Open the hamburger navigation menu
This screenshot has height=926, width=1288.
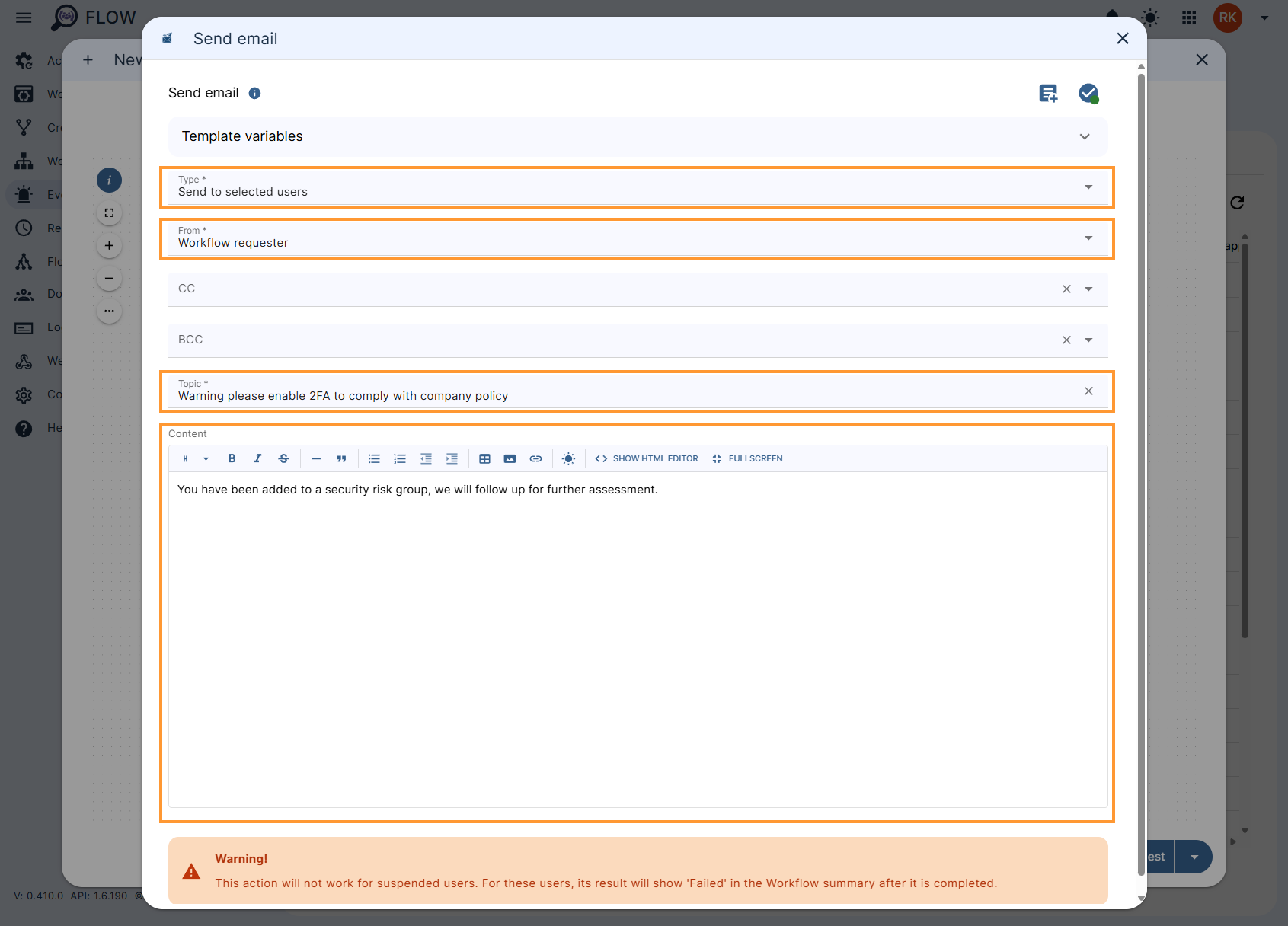[x=24, y=18]
